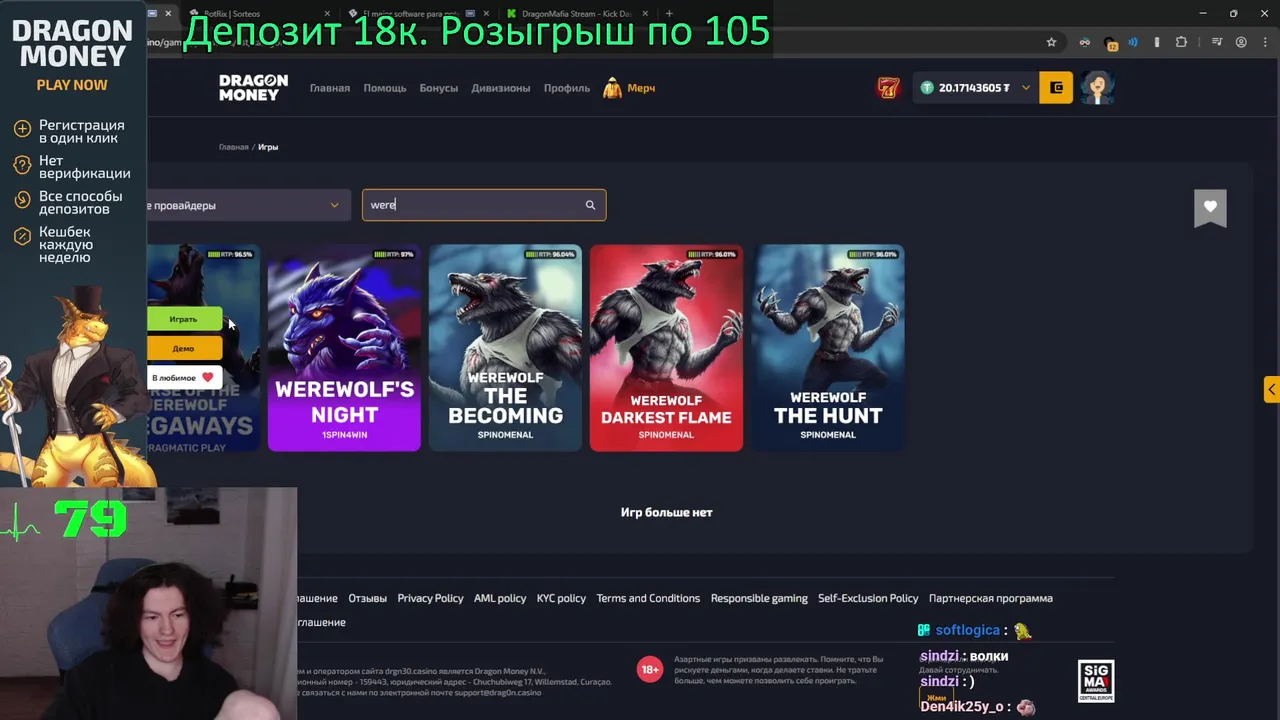
Task: Open Responsible gaming footer link
Action: point(759,598)
